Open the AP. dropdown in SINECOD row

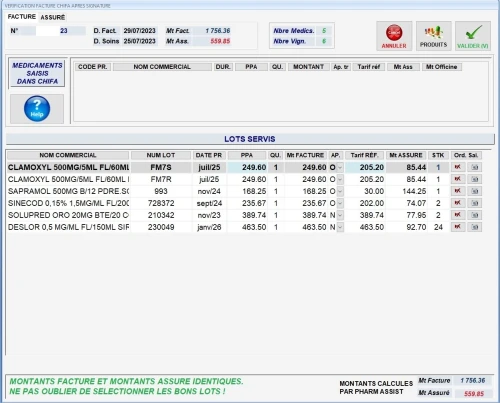coord(340,203)
